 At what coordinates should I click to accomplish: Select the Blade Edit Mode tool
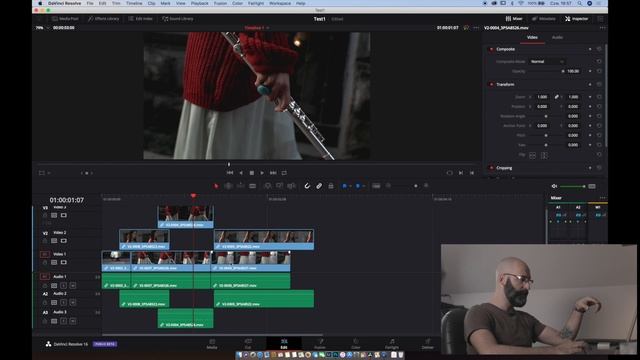point(253,186)
